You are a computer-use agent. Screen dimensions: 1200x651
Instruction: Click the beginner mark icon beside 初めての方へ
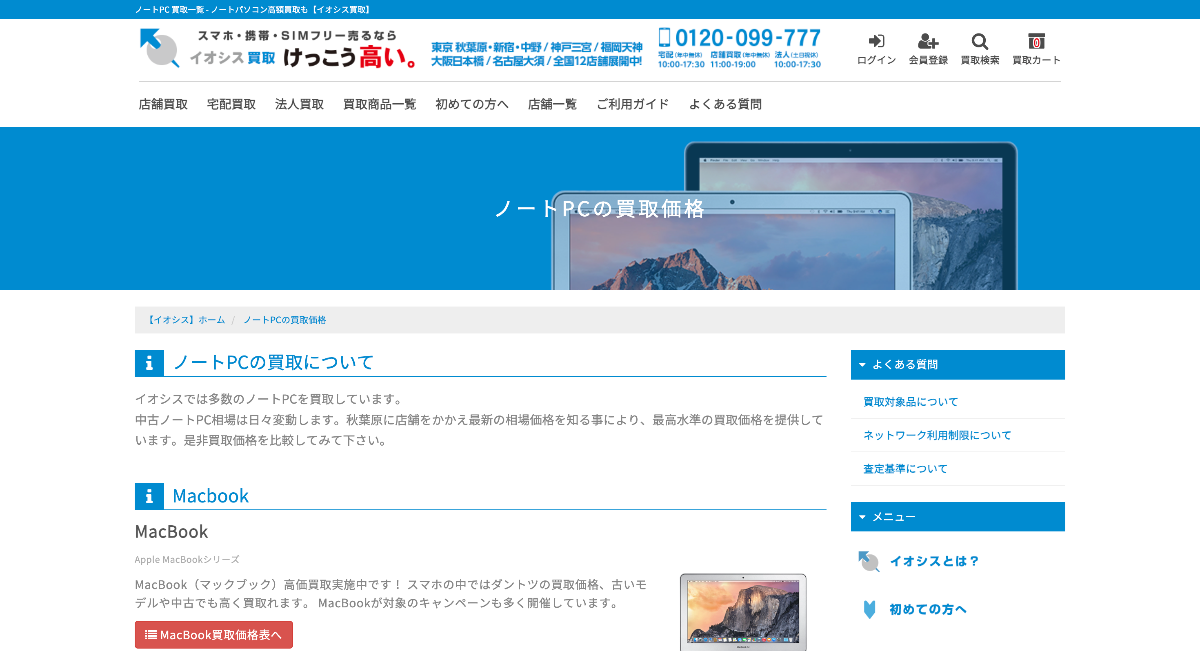(x=869, y=609)
